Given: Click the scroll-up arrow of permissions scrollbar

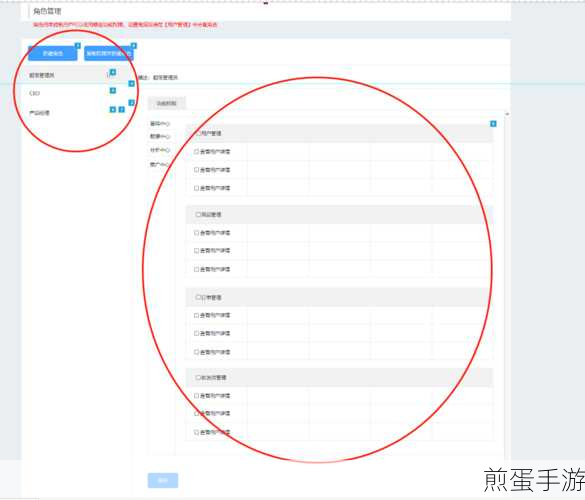Looking at the screenshot, I should tap(507, 114).
